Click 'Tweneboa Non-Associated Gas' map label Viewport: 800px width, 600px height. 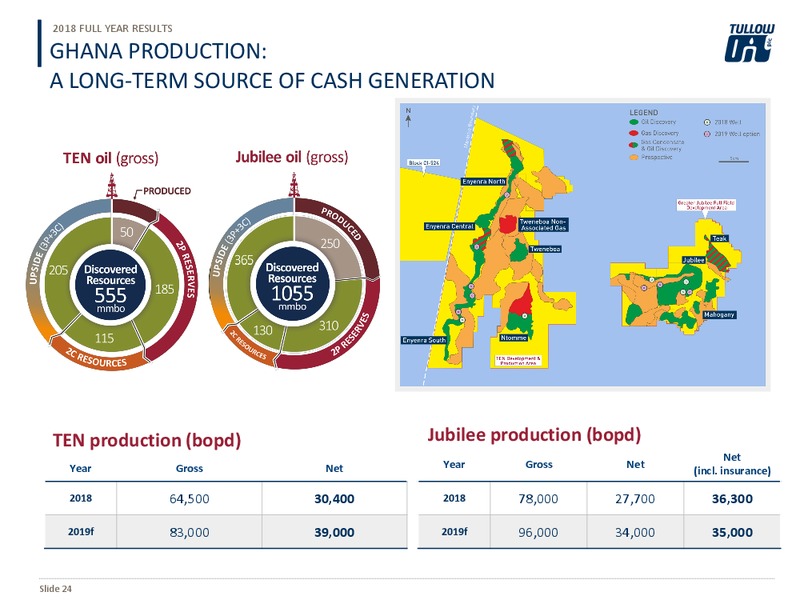coord(543,225)
